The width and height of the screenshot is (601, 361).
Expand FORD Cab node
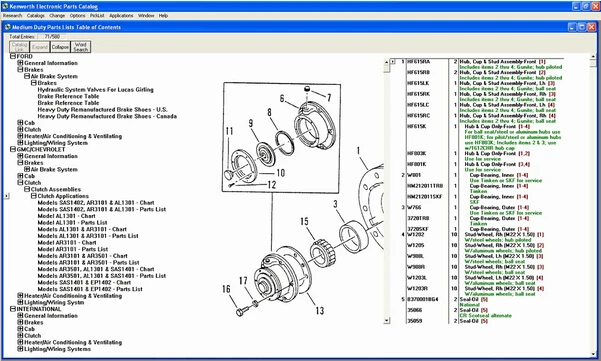(x=20, y=123)
